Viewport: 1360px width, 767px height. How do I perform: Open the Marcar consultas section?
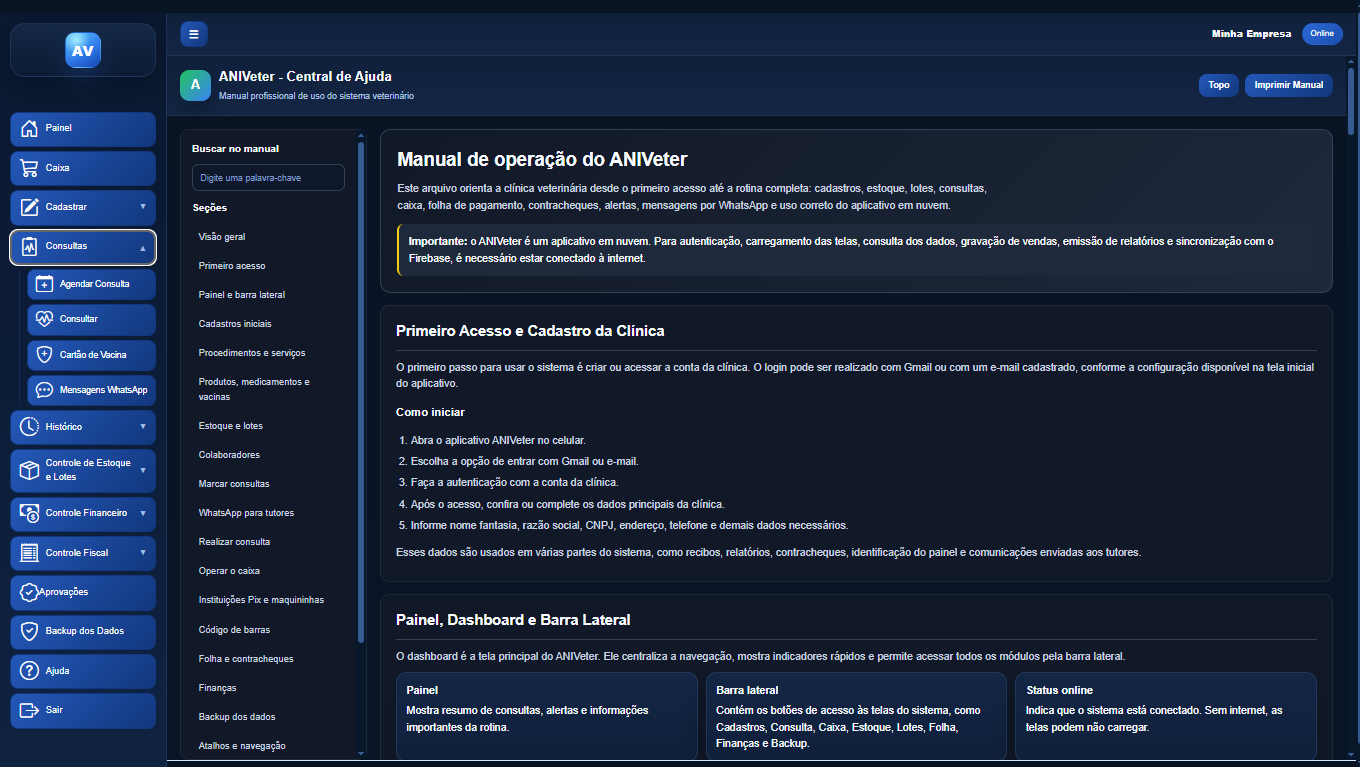point(234,484)
